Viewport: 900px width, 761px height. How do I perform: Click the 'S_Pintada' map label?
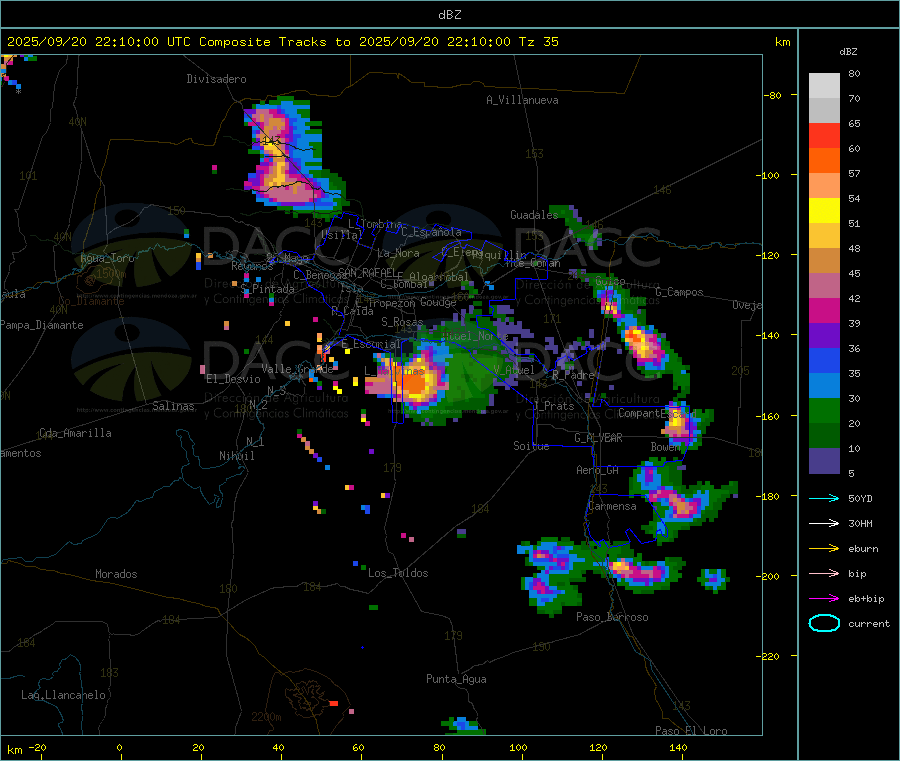pyautogui.click(x=267, y=289)
